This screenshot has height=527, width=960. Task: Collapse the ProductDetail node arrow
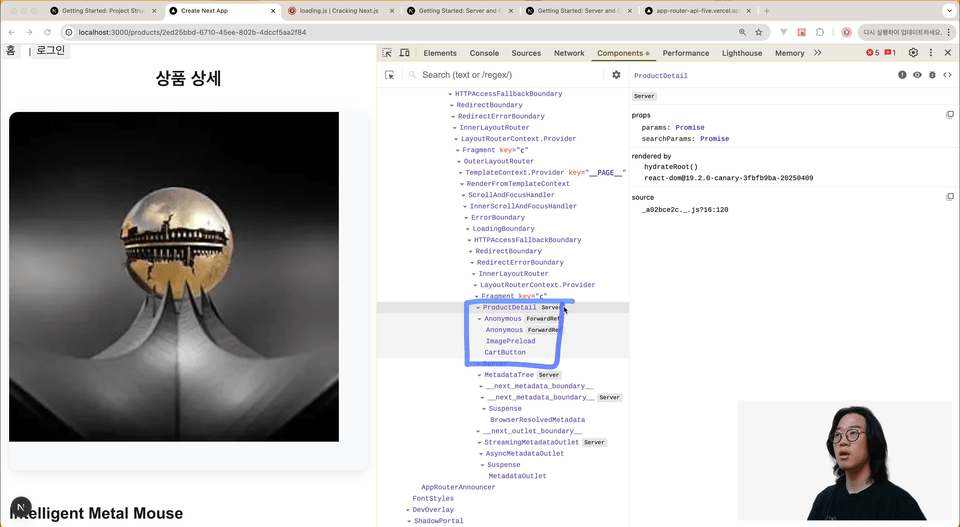click(478, 308)
